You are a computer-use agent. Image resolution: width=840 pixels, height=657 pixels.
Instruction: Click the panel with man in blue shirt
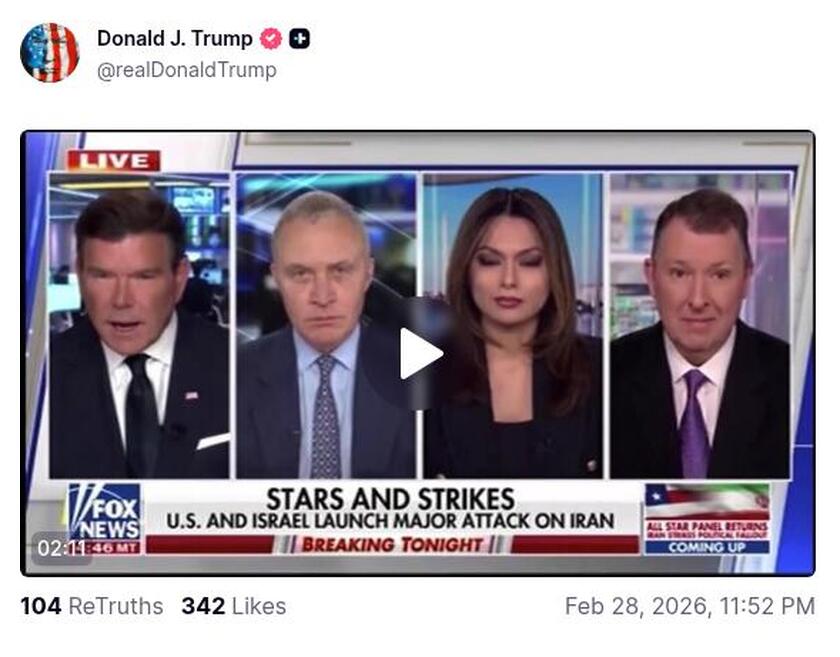point(326,325)
